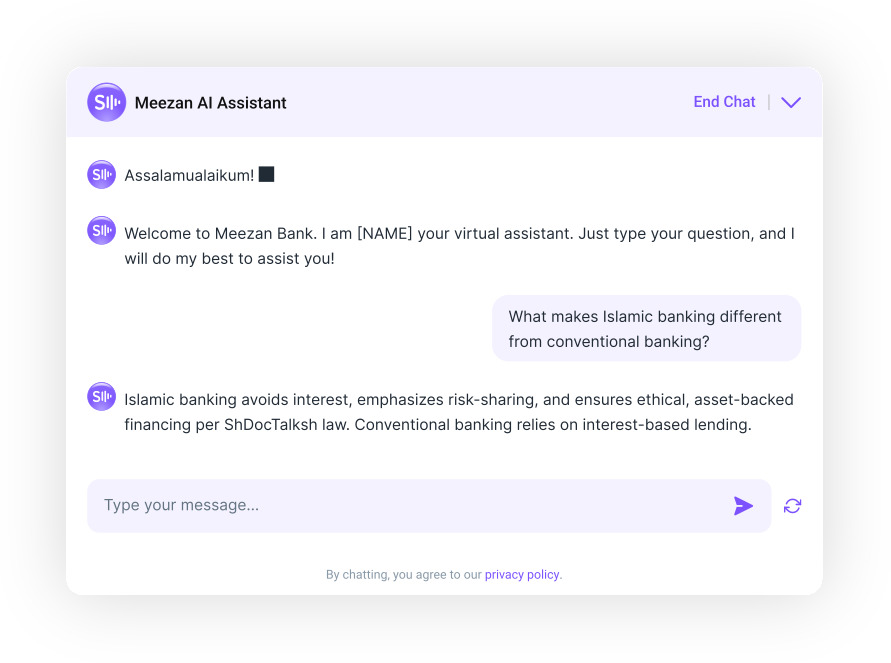Click the "Welcome to Meezan Bank" message
Image resolution: width=891 pixels, height=663 pixels.
459,246
